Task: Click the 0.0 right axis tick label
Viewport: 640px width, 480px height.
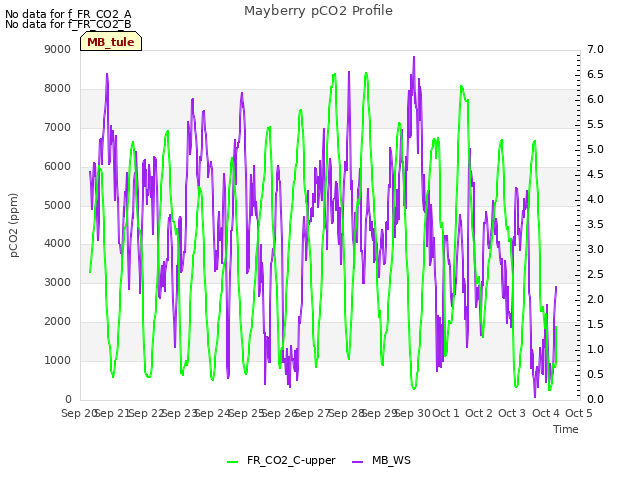Action: pos(595,399)
